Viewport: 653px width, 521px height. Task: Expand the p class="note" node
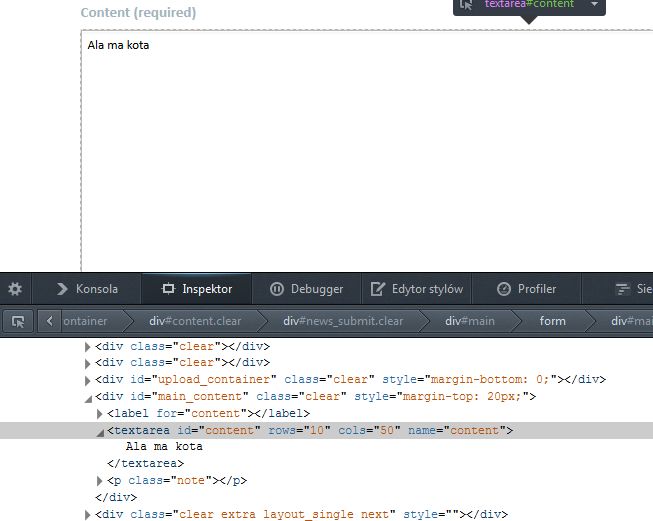[x=99, y=482]
